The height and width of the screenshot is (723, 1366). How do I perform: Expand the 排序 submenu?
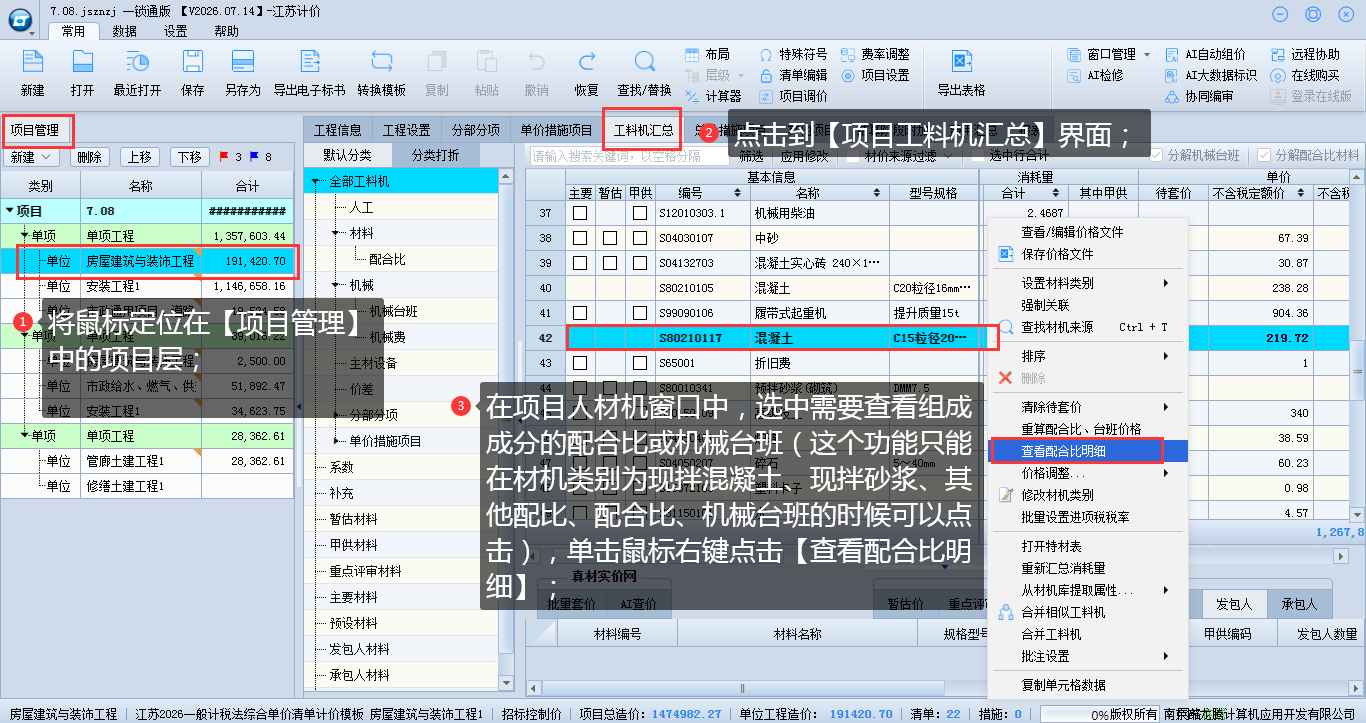1085,356
